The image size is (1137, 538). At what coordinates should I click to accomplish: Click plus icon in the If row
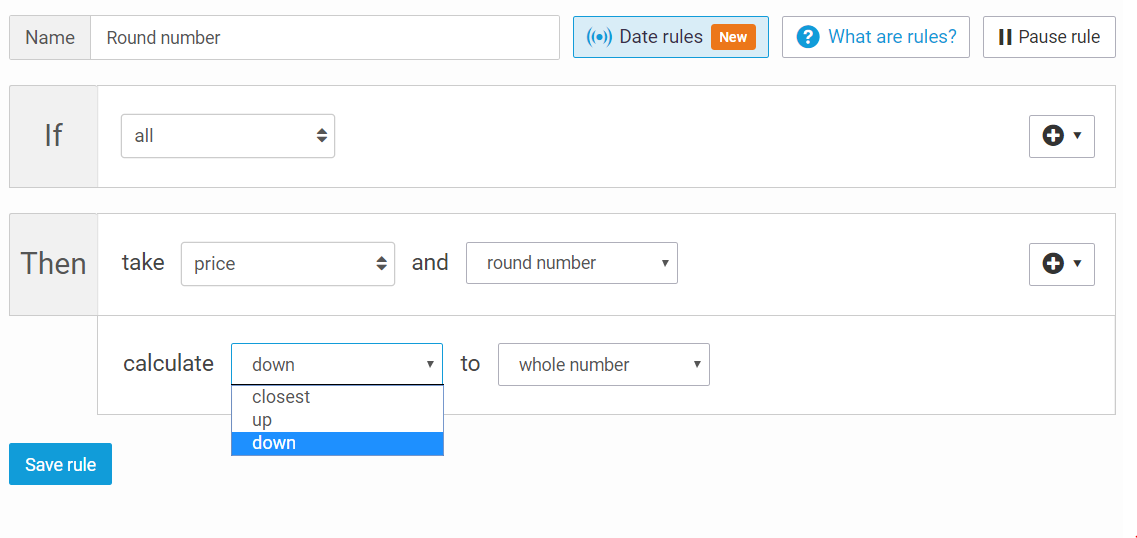click(1053, 136)
